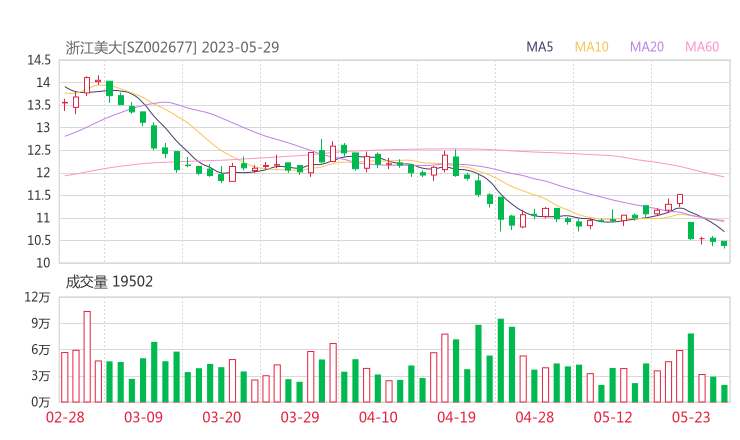
Task: Click the 6万 volume axis value
Action: 41,350
